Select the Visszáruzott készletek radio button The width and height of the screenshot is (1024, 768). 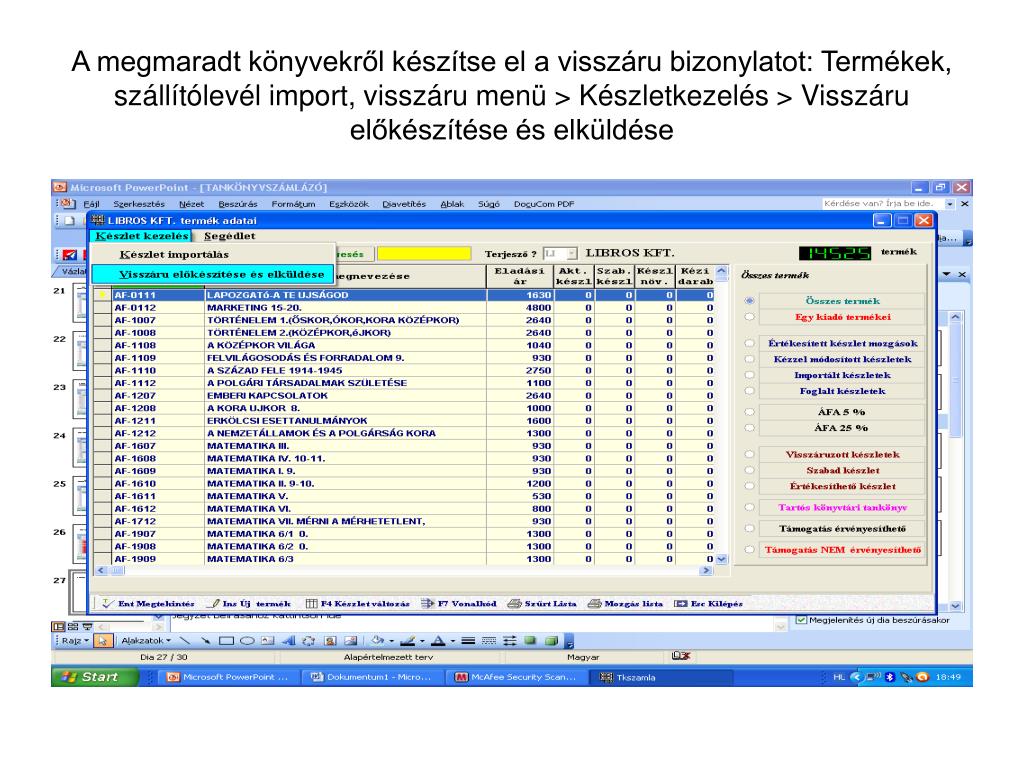point(750,454)
